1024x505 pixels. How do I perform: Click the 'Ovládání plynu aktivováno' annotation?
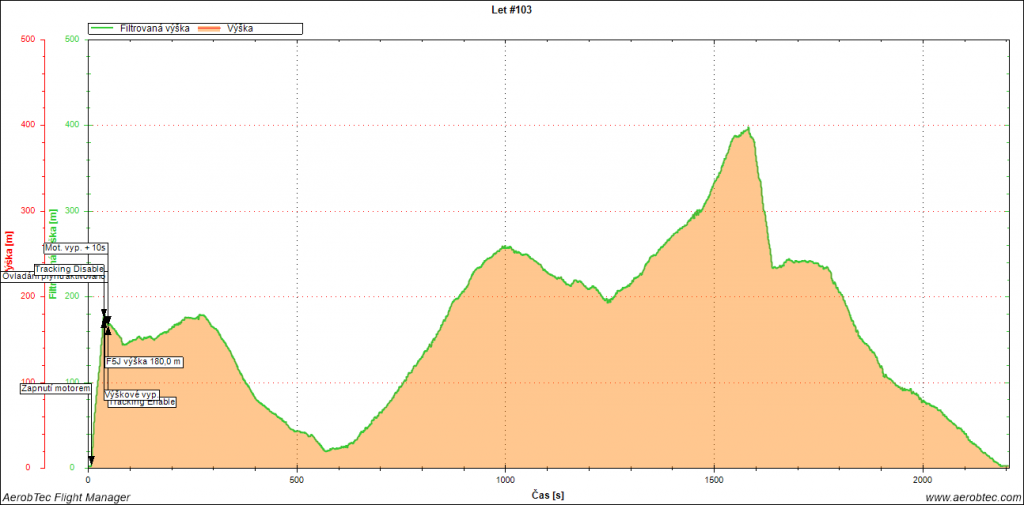click(x=52, y=277)
